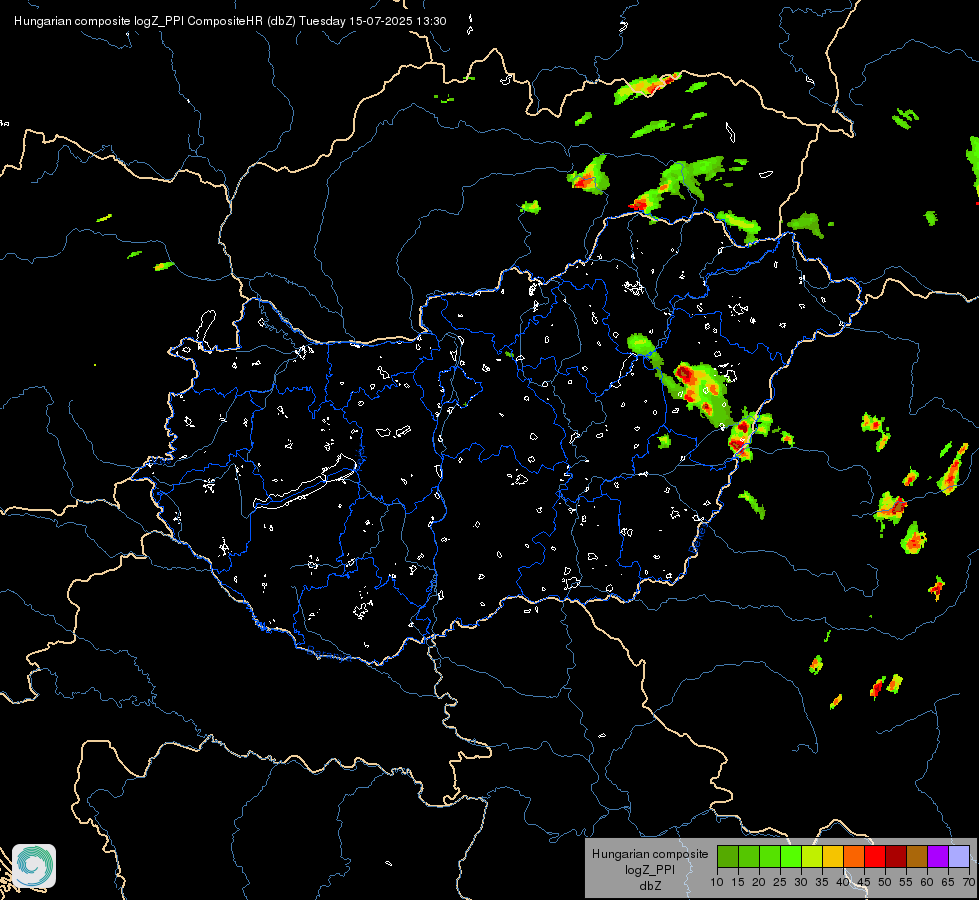This screenshot has width=979, height=900.
Task: Click the date and time '15-07-2025 13:30' in the title
Action: pos(397,21)
